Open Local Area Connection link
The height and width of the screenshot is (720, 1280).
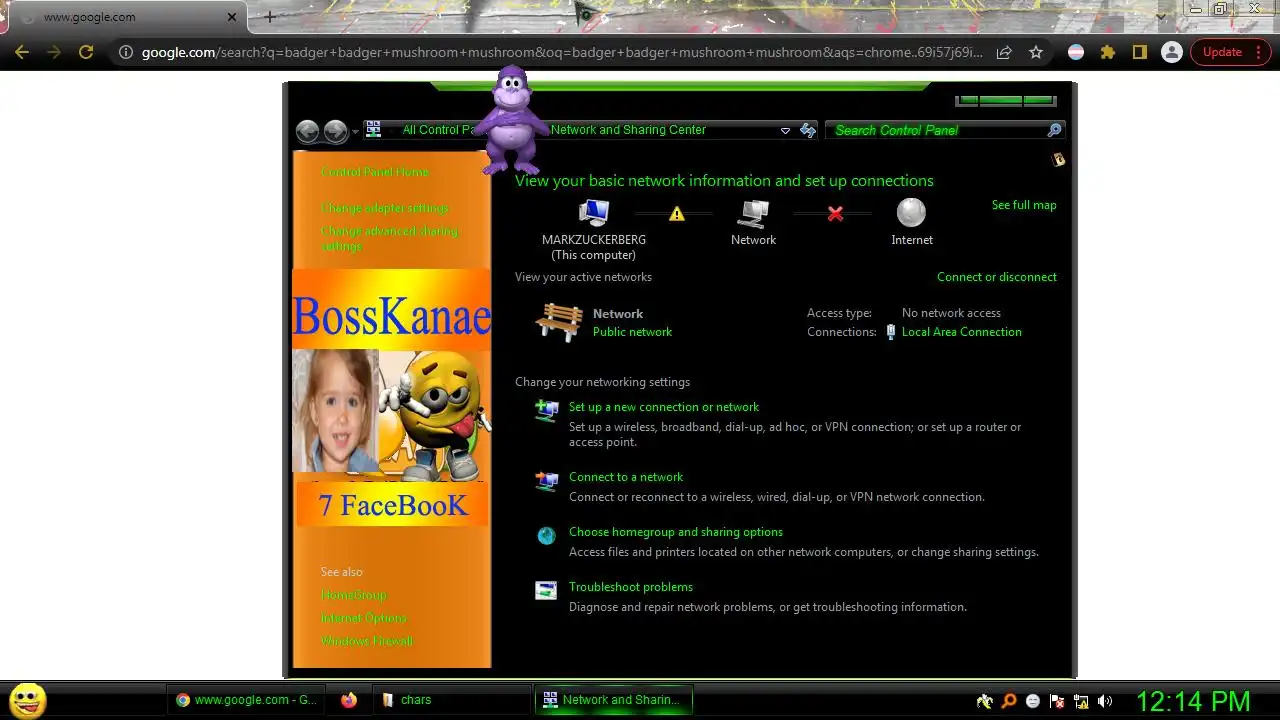[962, 332]
